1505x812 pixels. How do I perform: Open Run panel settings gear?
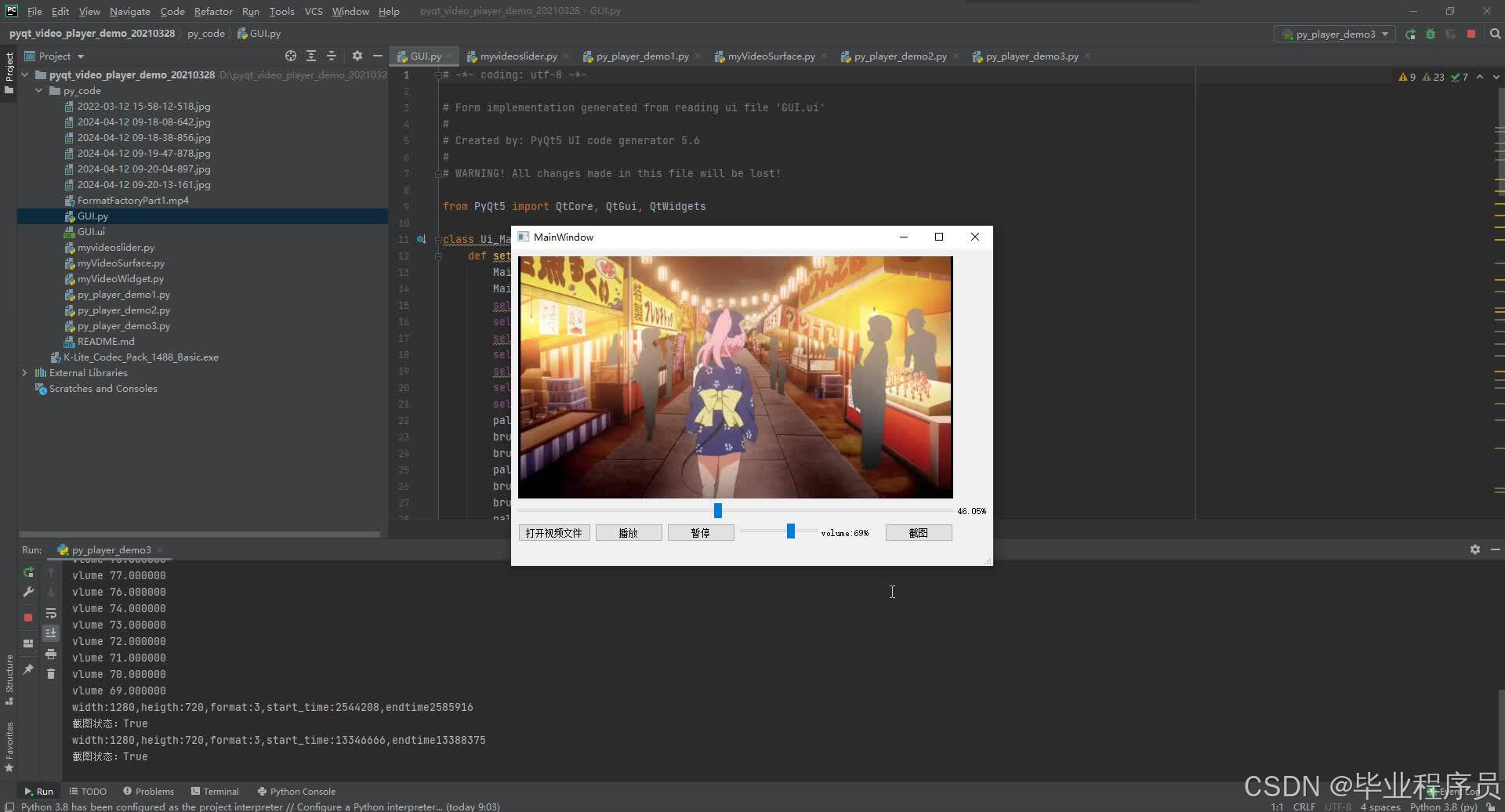(x=1475, y=549)
